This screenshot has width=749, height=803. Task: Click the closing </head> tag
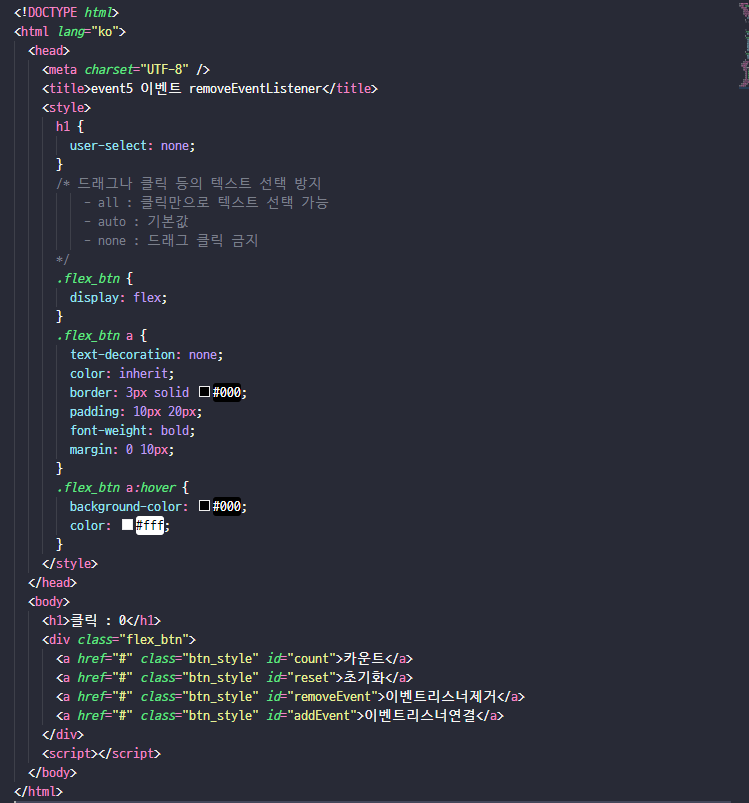(53, 582)
